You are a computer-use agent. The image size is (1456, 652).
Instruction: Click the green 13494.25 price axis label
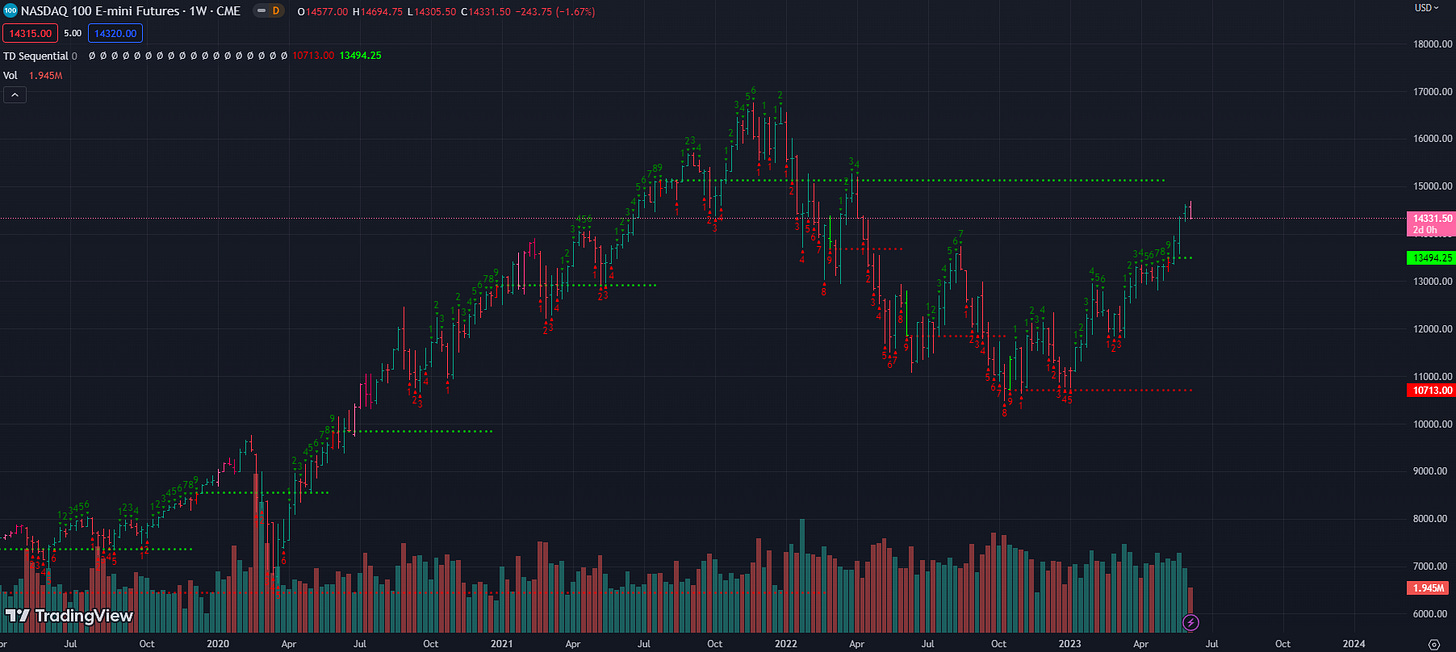click(x=1431, y=258)
